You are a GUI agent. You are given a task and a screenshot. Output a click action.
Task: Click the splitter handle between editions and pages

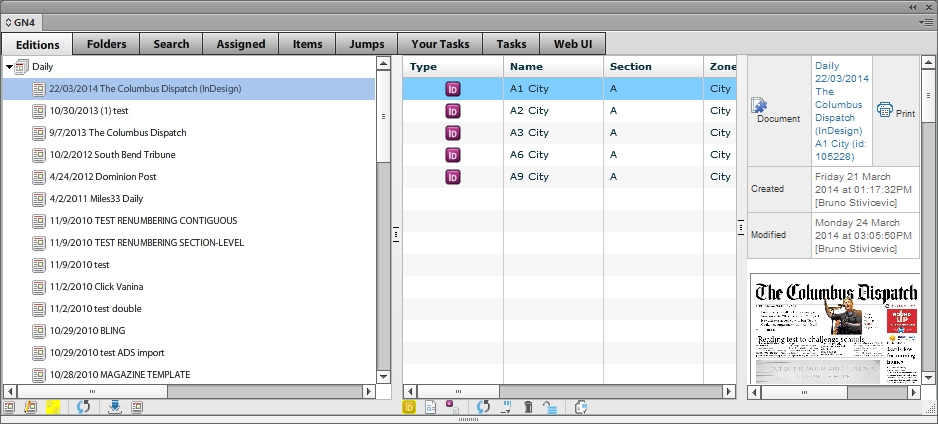[396, 234]
